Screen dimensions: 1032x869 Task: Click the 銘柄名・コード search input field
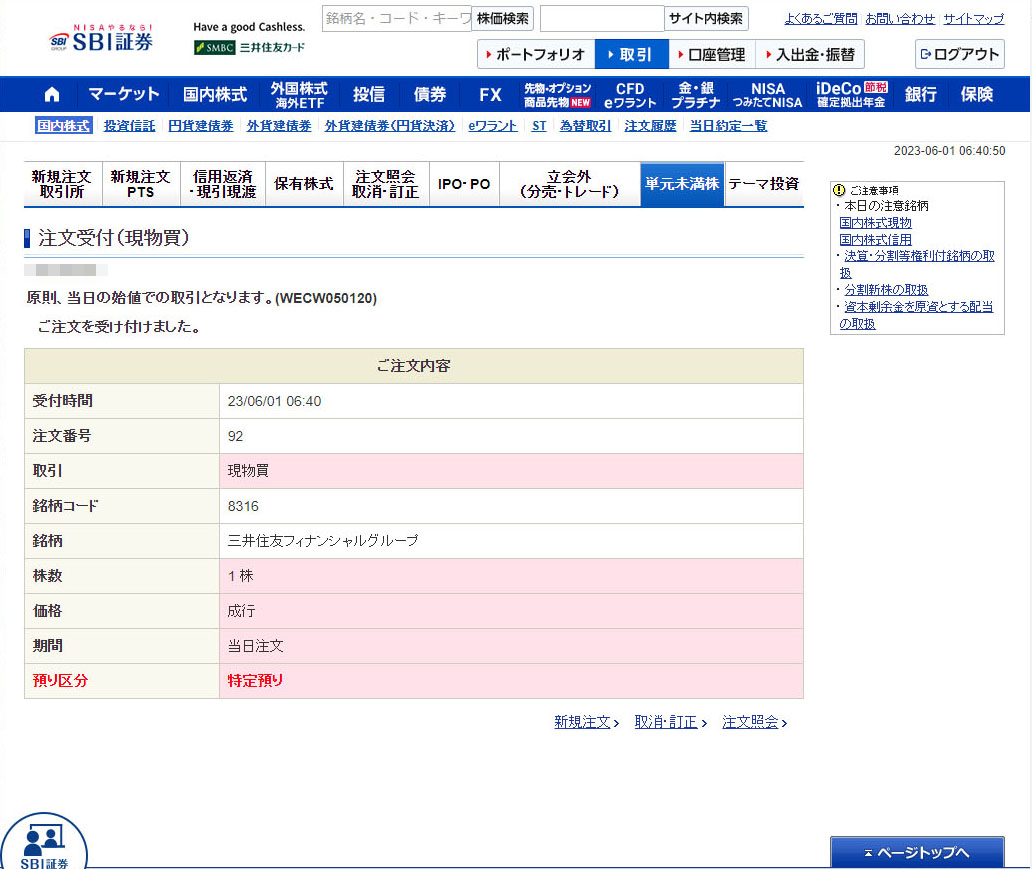click(x=396, y=18)
